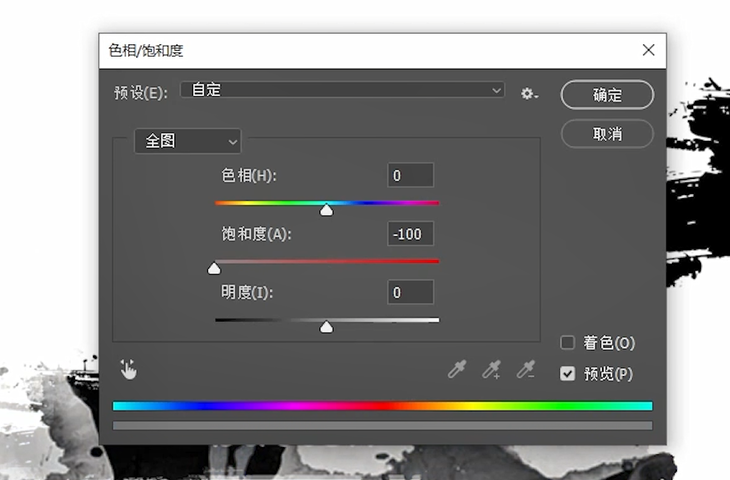Click the 饱和度(A): label
This screenshot has width=730, height=480.
tap(256, 234)
